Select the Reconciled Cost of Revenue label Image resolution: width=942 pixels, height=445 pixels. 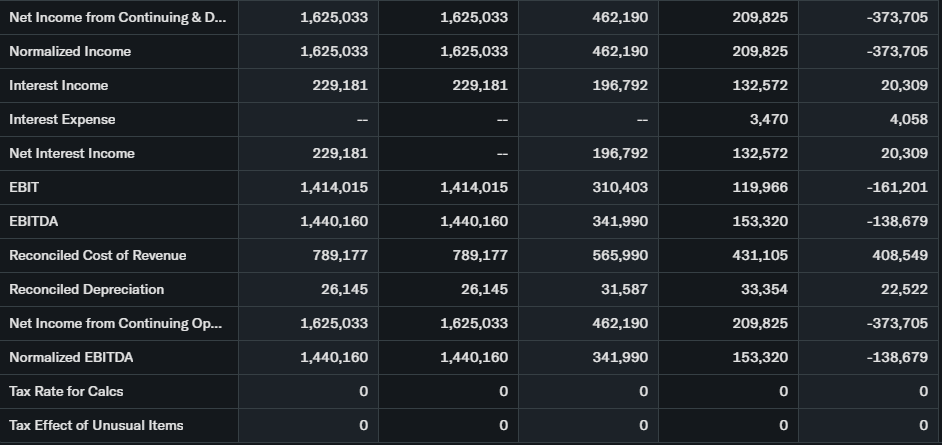point(97,256)
